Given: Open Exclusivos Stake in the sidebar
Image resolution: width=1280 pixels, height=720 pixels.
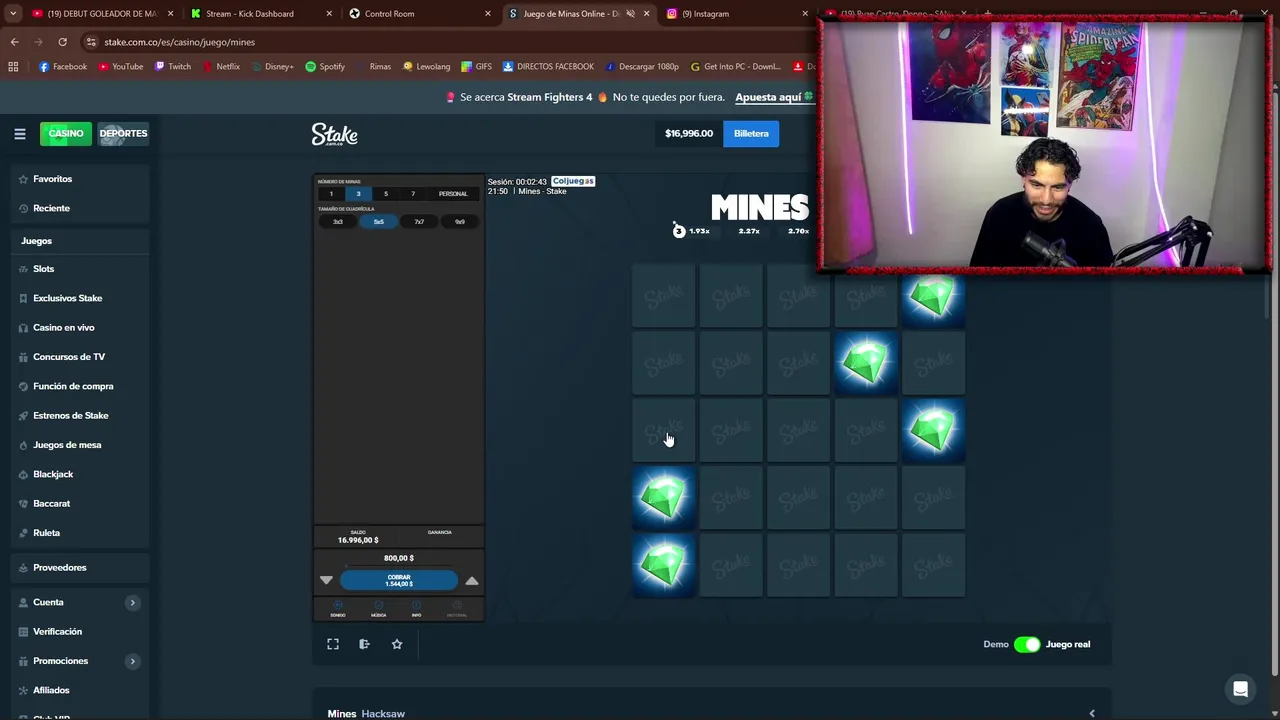Looking at the screenshot, I should [79, 298].
